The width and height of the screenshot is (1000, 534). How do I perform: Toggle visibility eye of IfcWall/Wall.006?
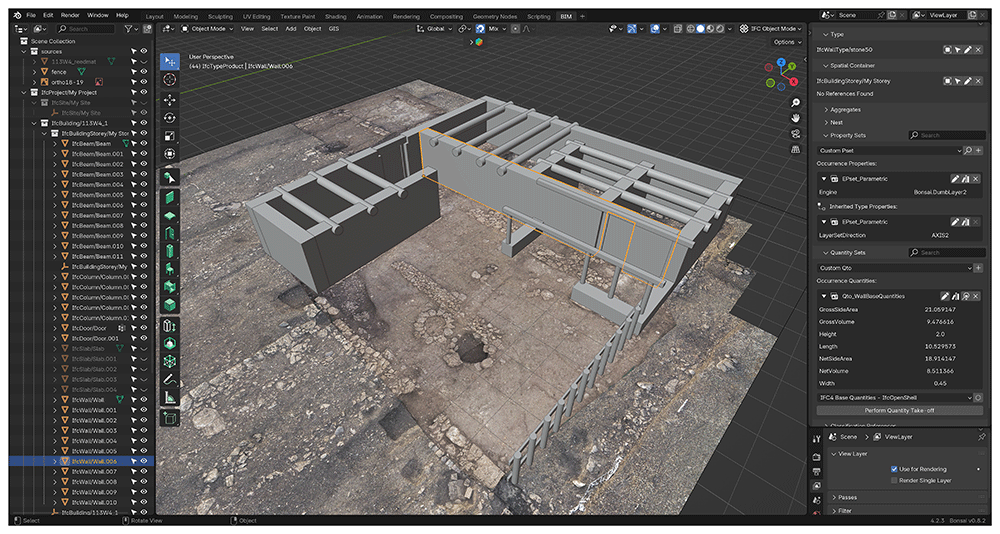[144, 461]
